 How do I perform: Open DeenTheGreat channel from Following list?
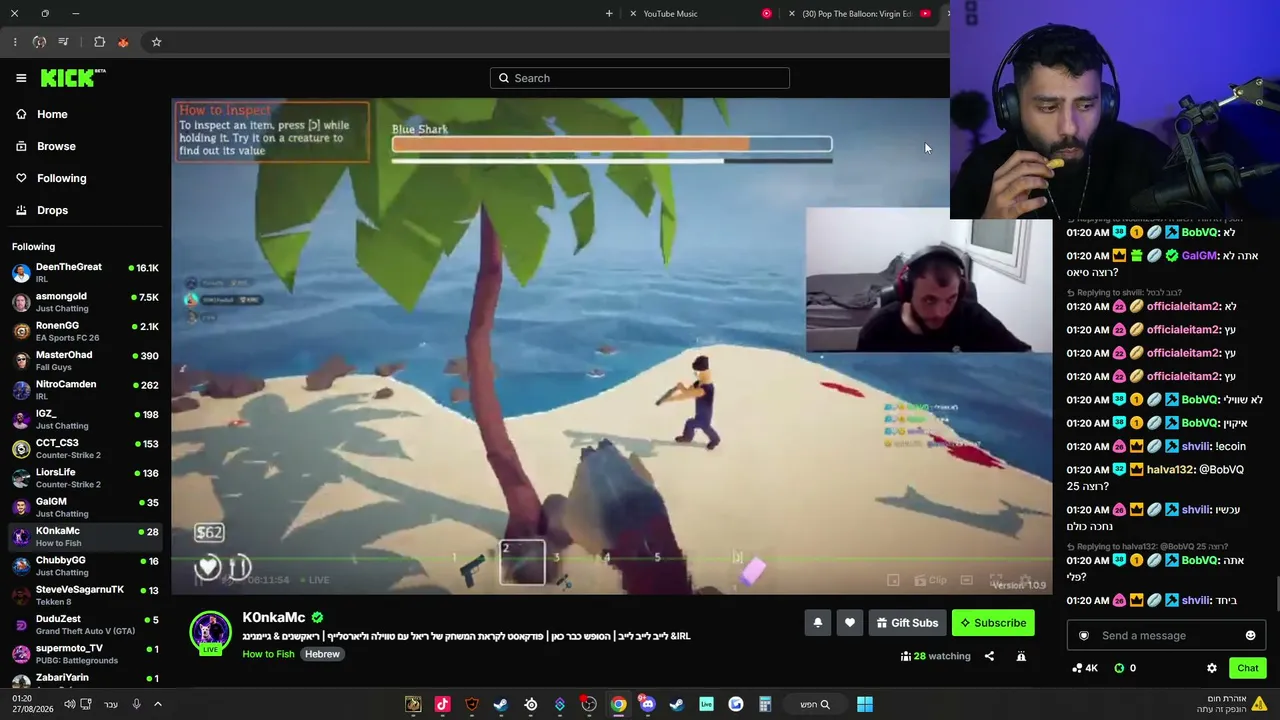[85, 272]
